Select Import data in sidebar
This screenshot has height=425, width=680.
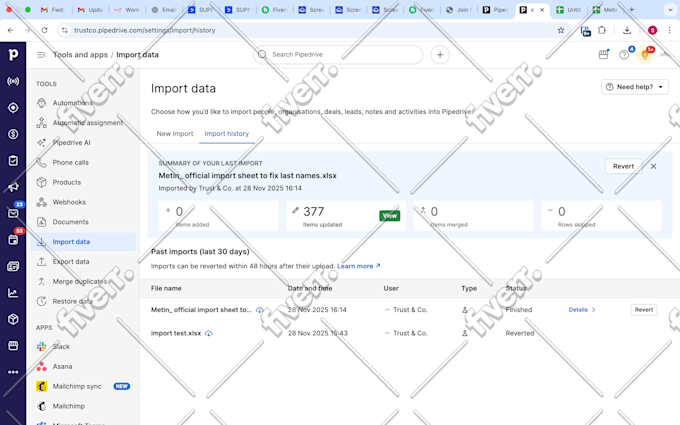pos(83,242)
